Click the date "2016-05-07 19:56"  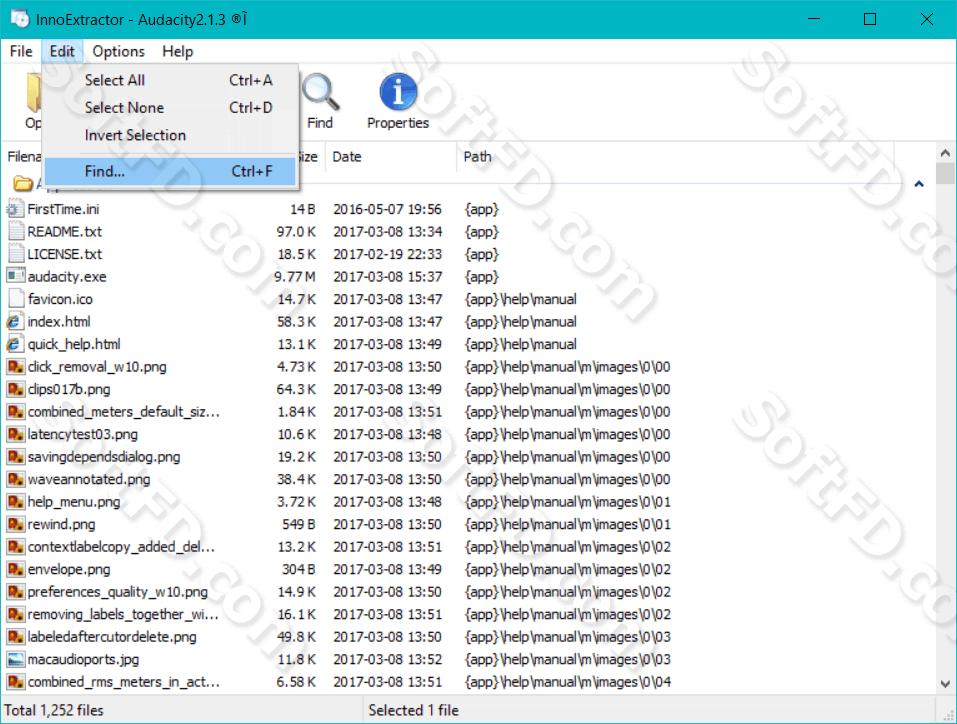pos(387,209)
